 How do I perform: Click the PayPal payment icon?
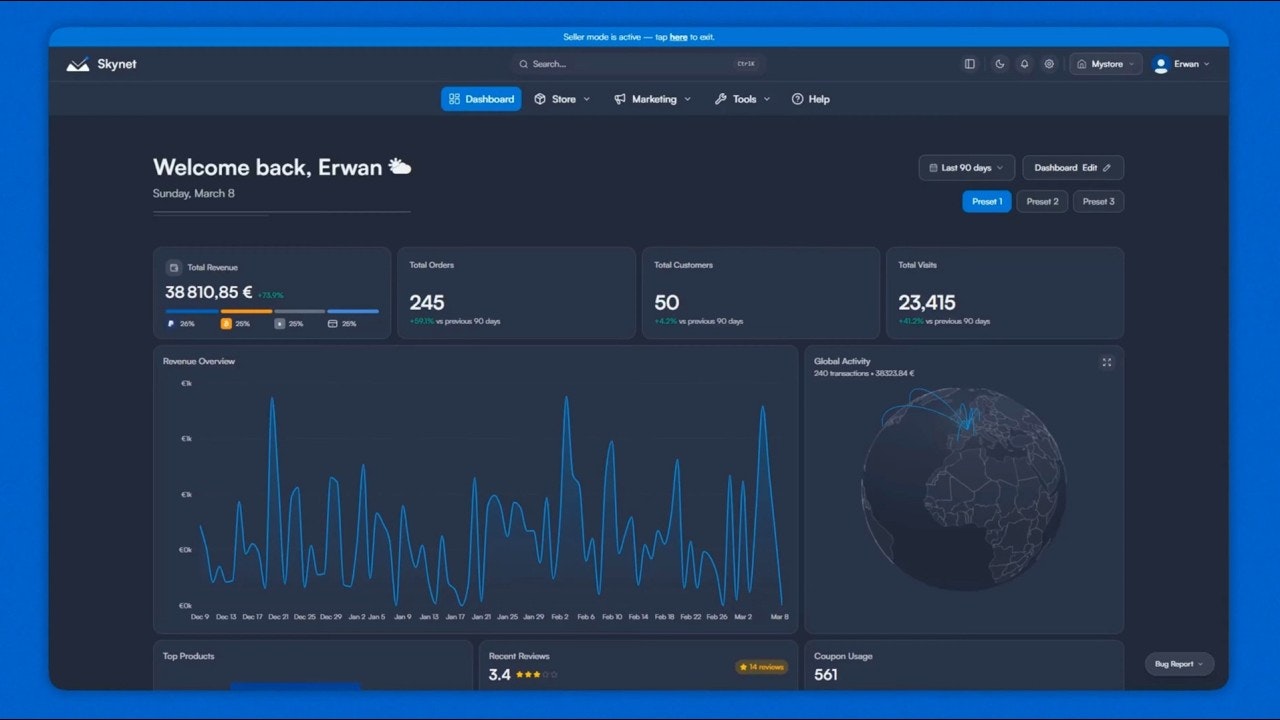point(171,324)
